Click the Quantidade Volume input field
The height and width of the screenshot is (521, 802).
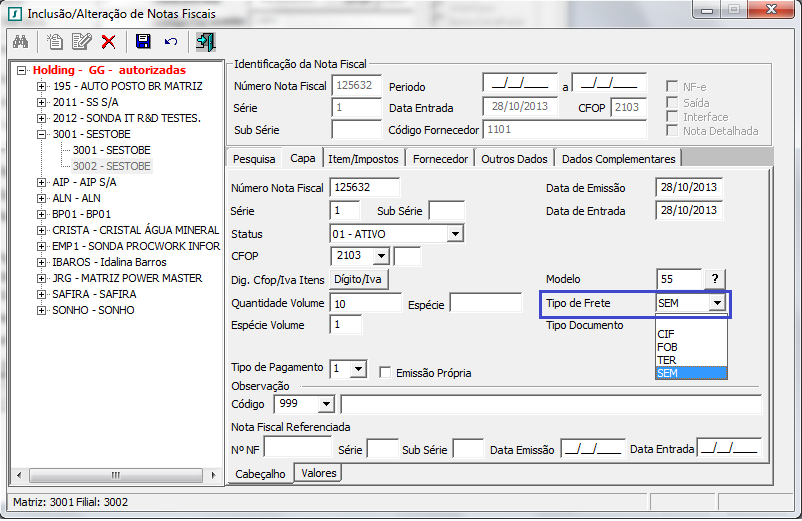[x=365, y=303]
